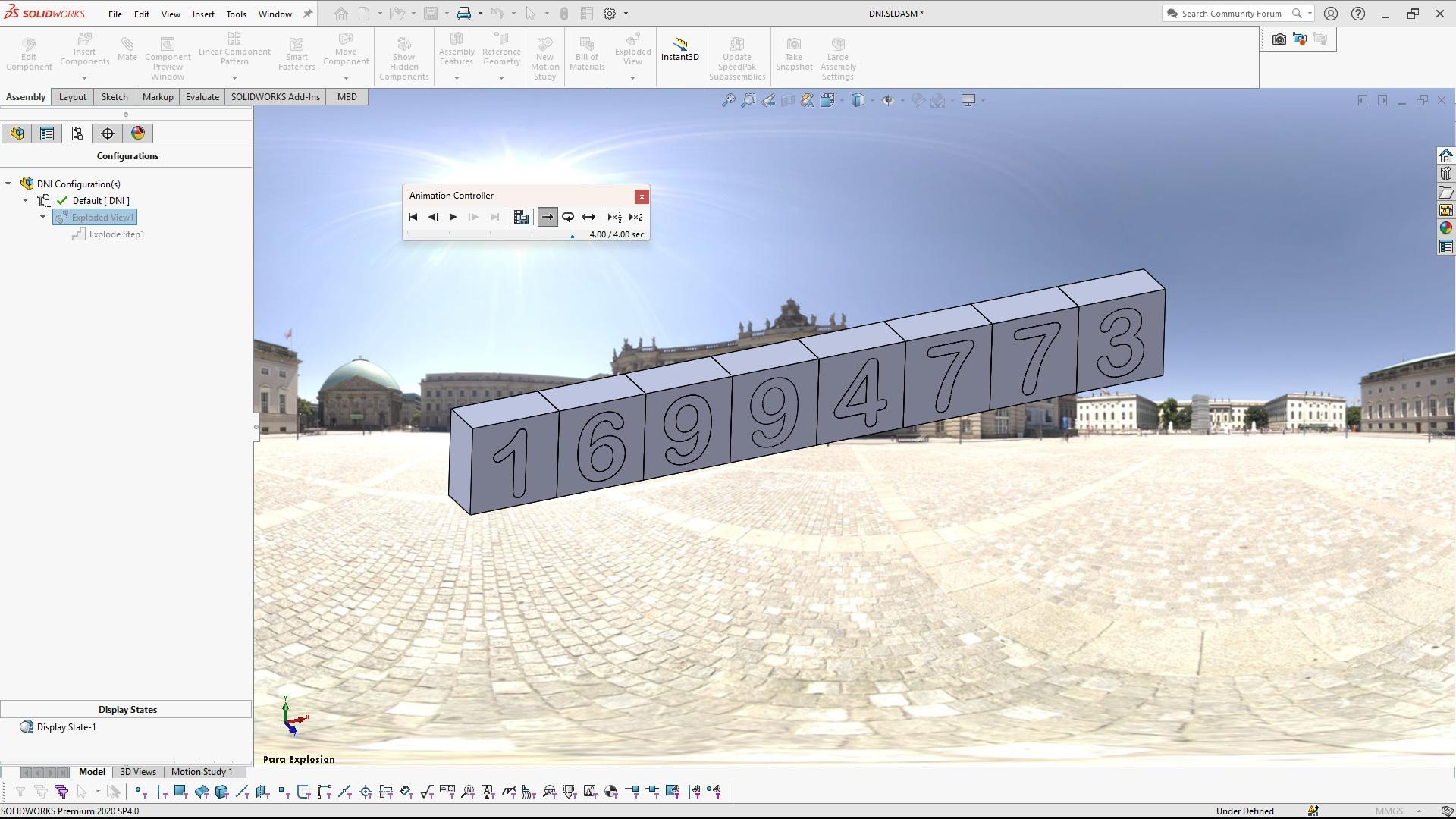Image resolution: width=1456 pixels, height=819 pixels.
Task: Click Options gear icon in title toolbar
Action: [x=610, y=14]
